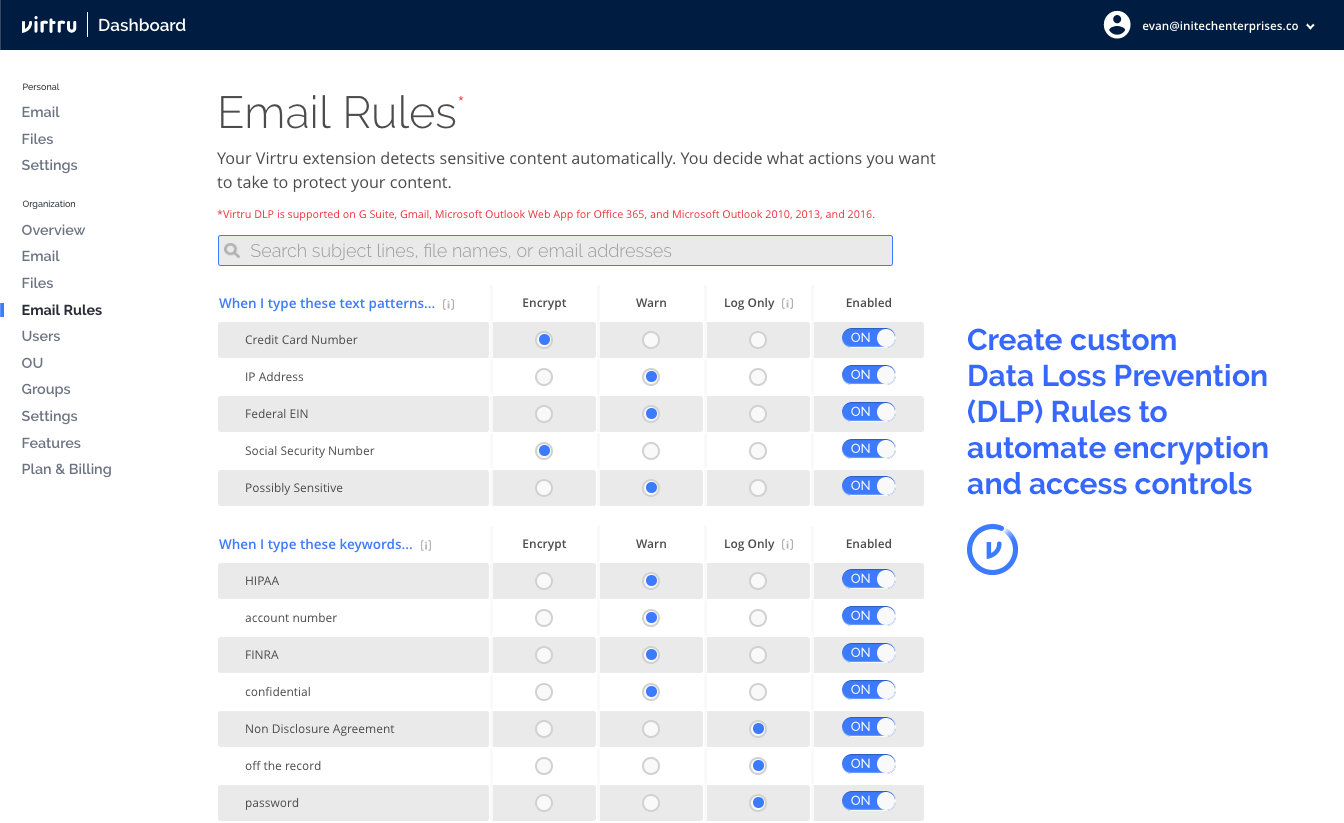Open Personal Files in sidebar

[38, 139]
